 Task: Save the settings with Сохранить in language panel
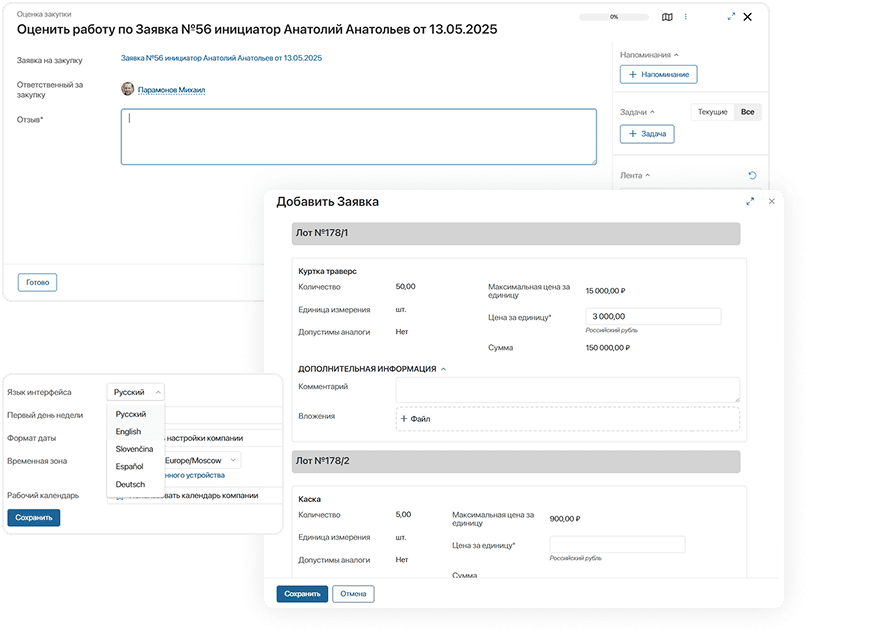tap(34, 518)
